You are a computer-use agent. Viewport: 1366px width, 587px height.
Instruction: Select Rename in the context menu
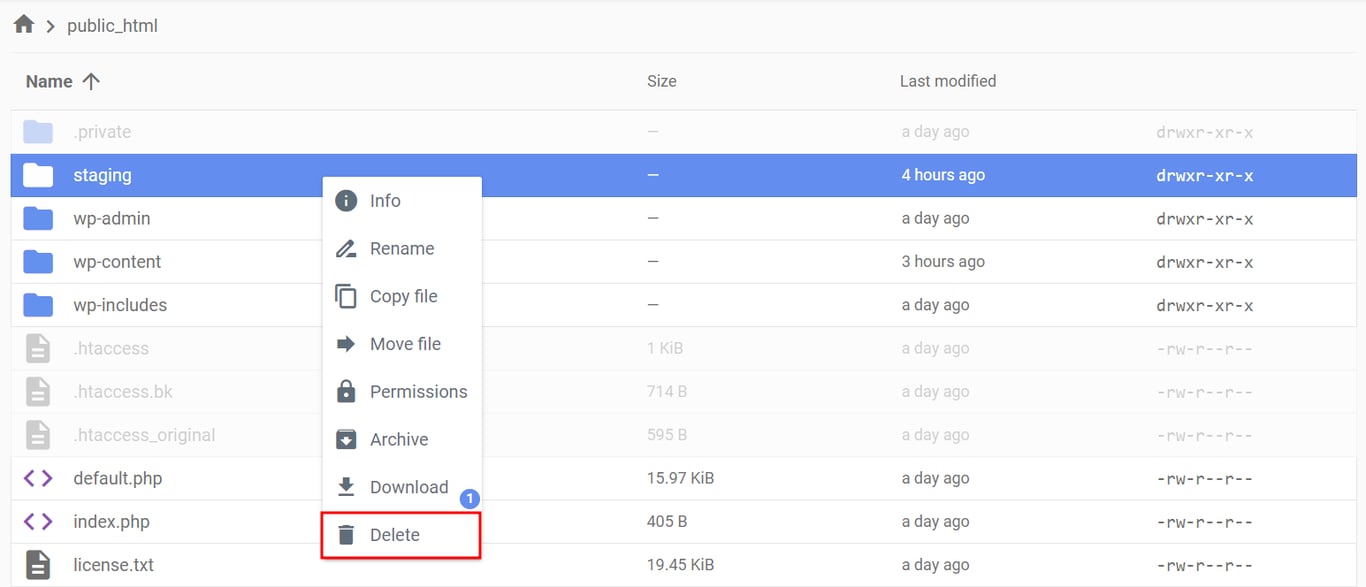point(402,248)
